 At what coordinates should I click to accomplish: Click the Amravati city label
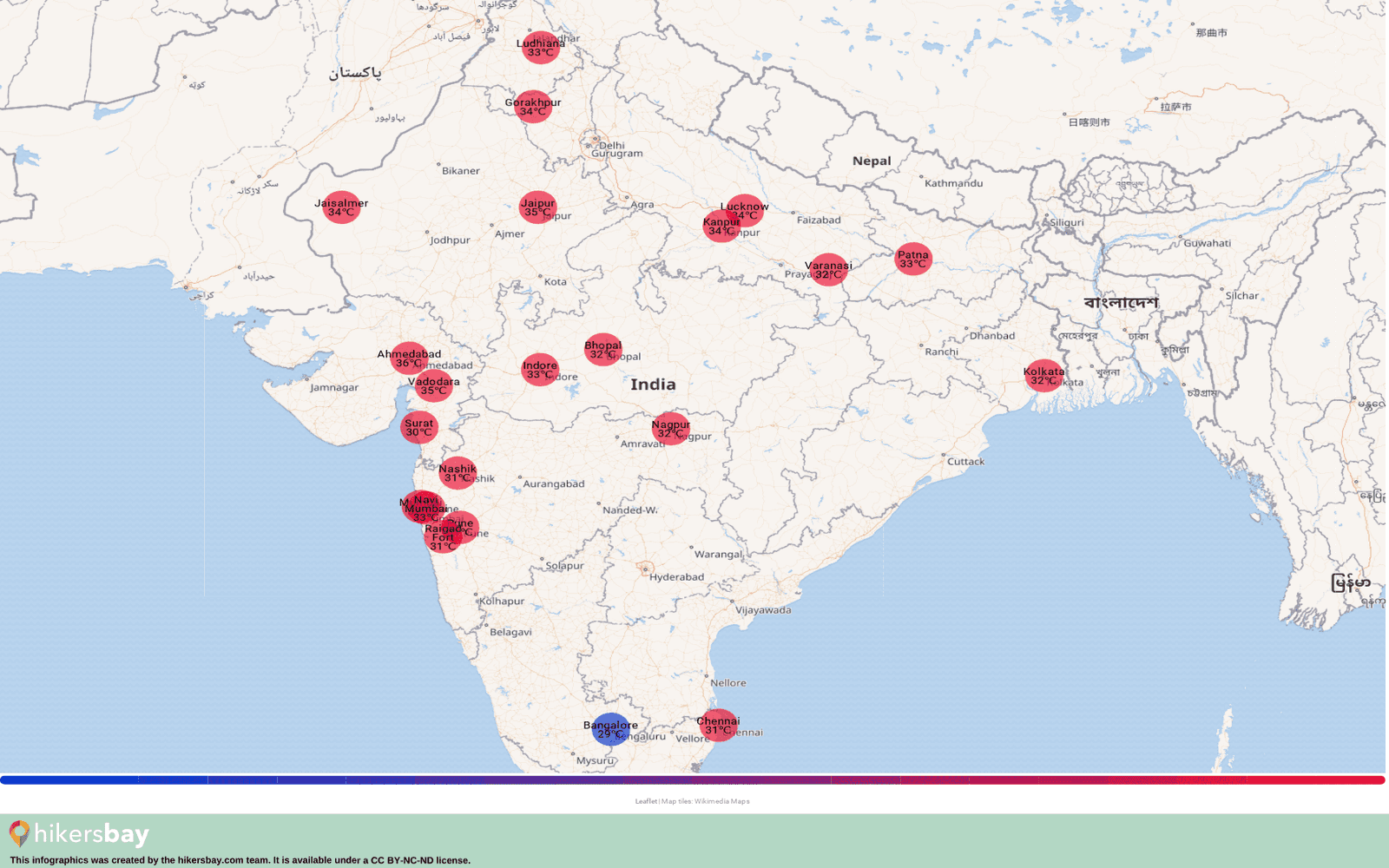pyautogui.click(x=642, y=444)
